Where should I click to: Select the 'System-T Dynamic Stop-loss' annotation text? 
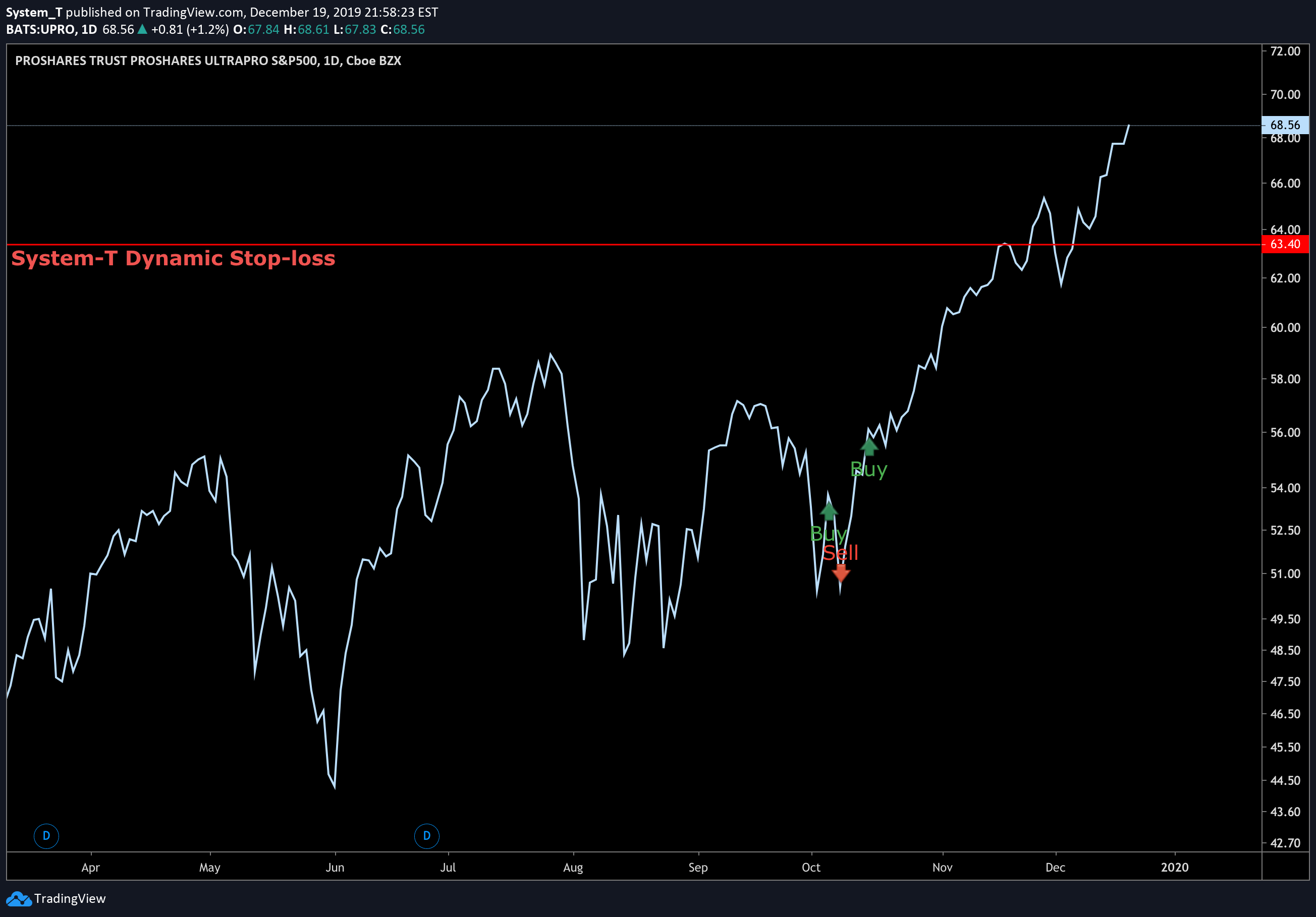pos(173,258)
